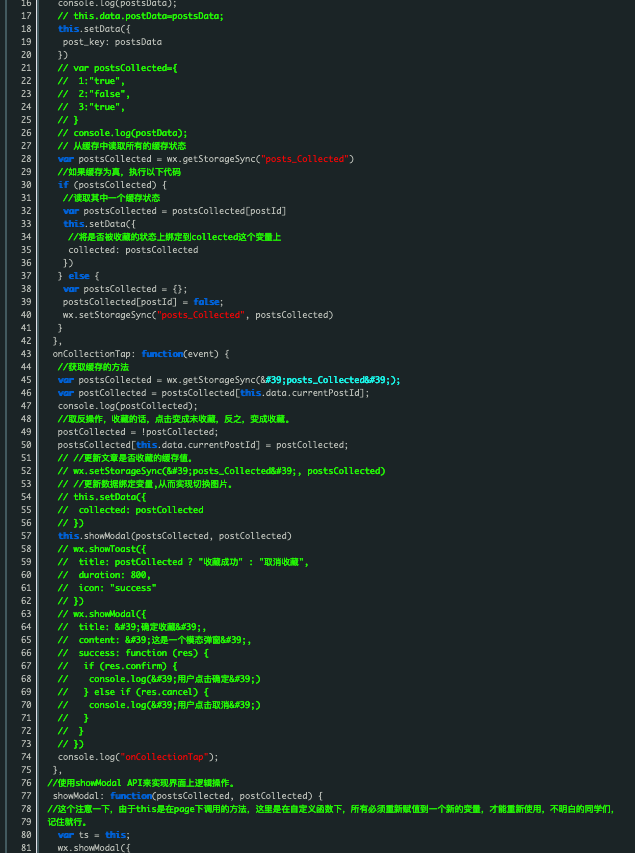Click the comment "// wx.showToast({"
The image size is (635, 853).
pyautogui.click(x=102, y=549)
